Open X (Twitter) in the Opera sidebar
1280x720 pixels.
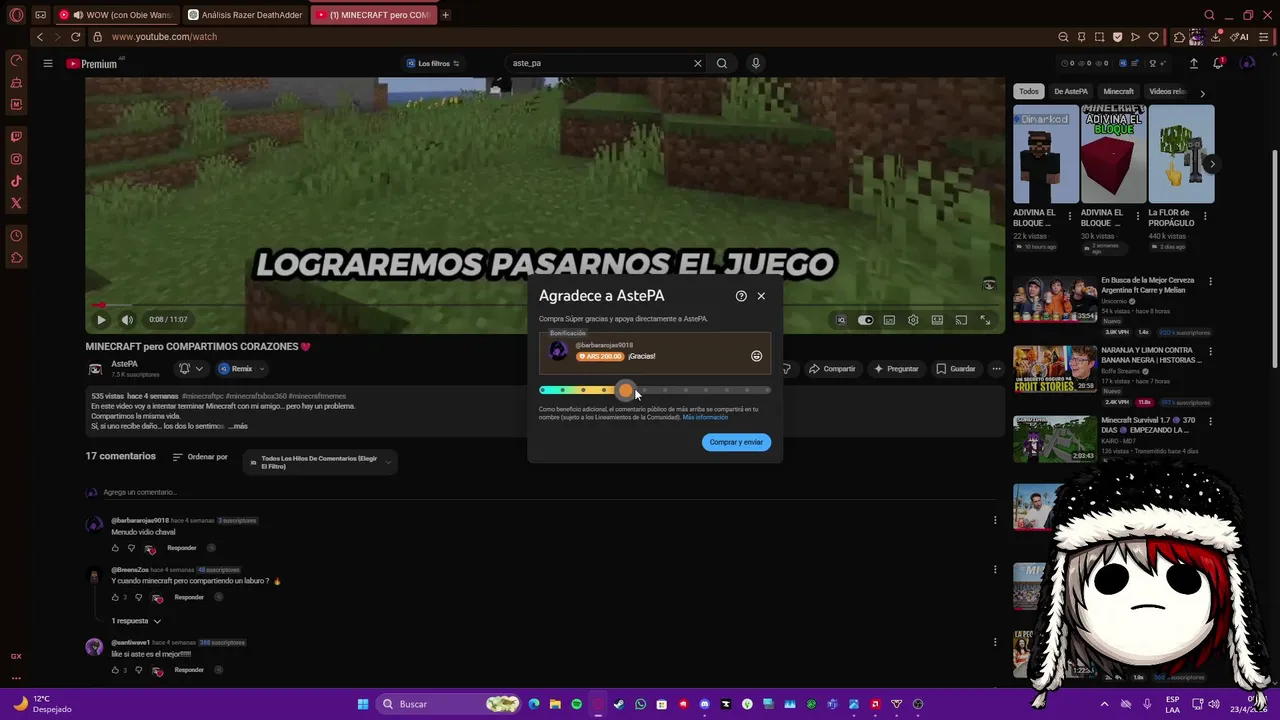coord(16,203)
